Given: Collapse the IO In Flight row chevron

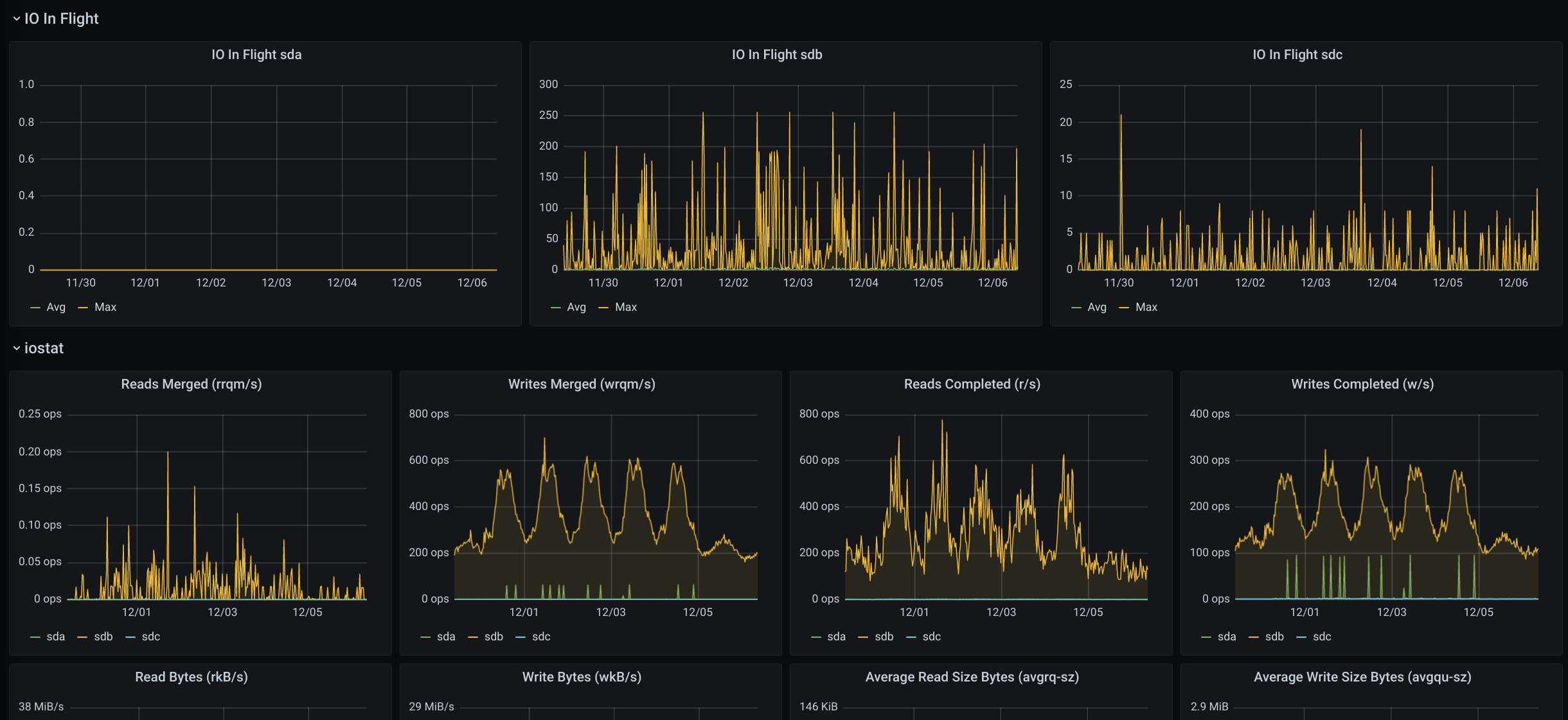Looking at the screenshot, I should [16, 19].
